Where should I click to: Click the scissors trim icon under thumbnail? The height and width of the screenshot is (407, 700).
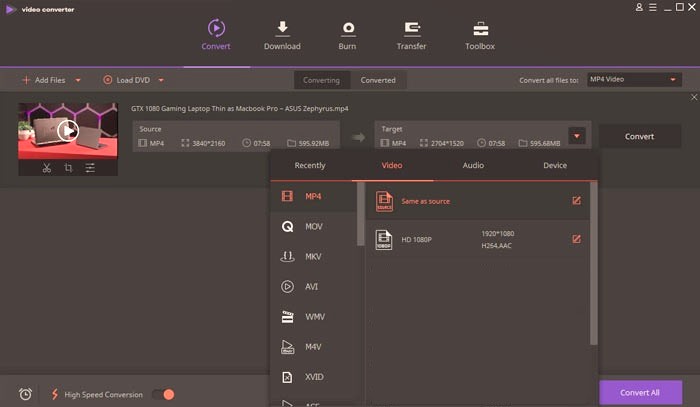(47, 168)
